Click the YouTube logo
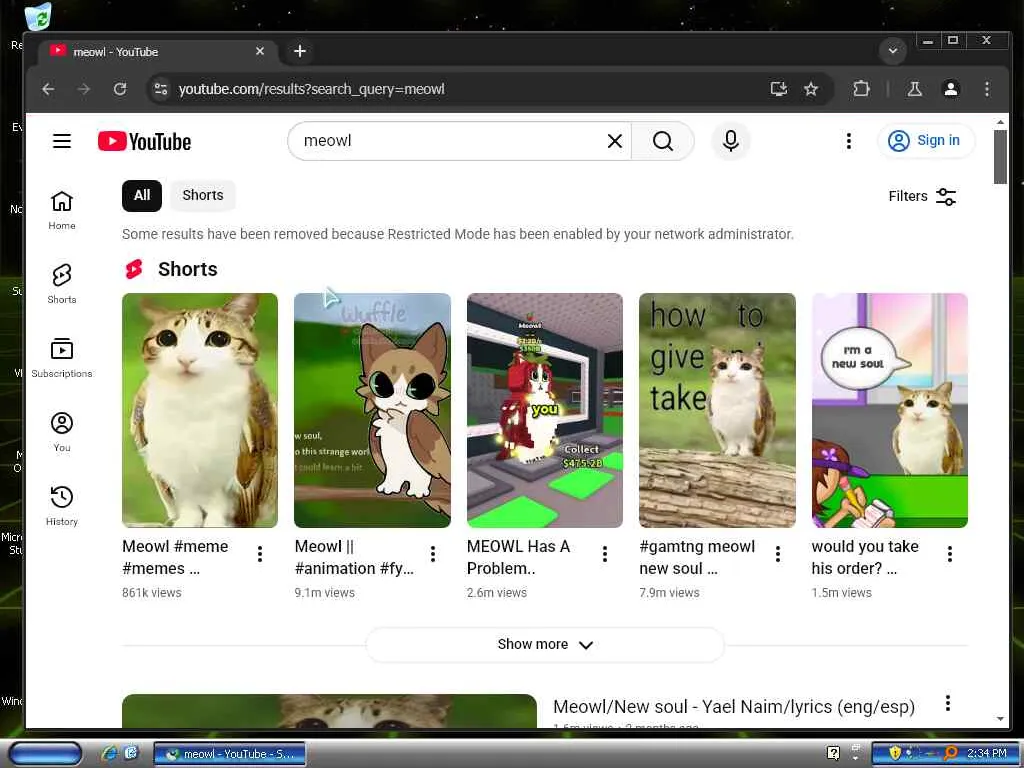The height and width of the screenshot is (768, 1024). (x=144, y=141)
